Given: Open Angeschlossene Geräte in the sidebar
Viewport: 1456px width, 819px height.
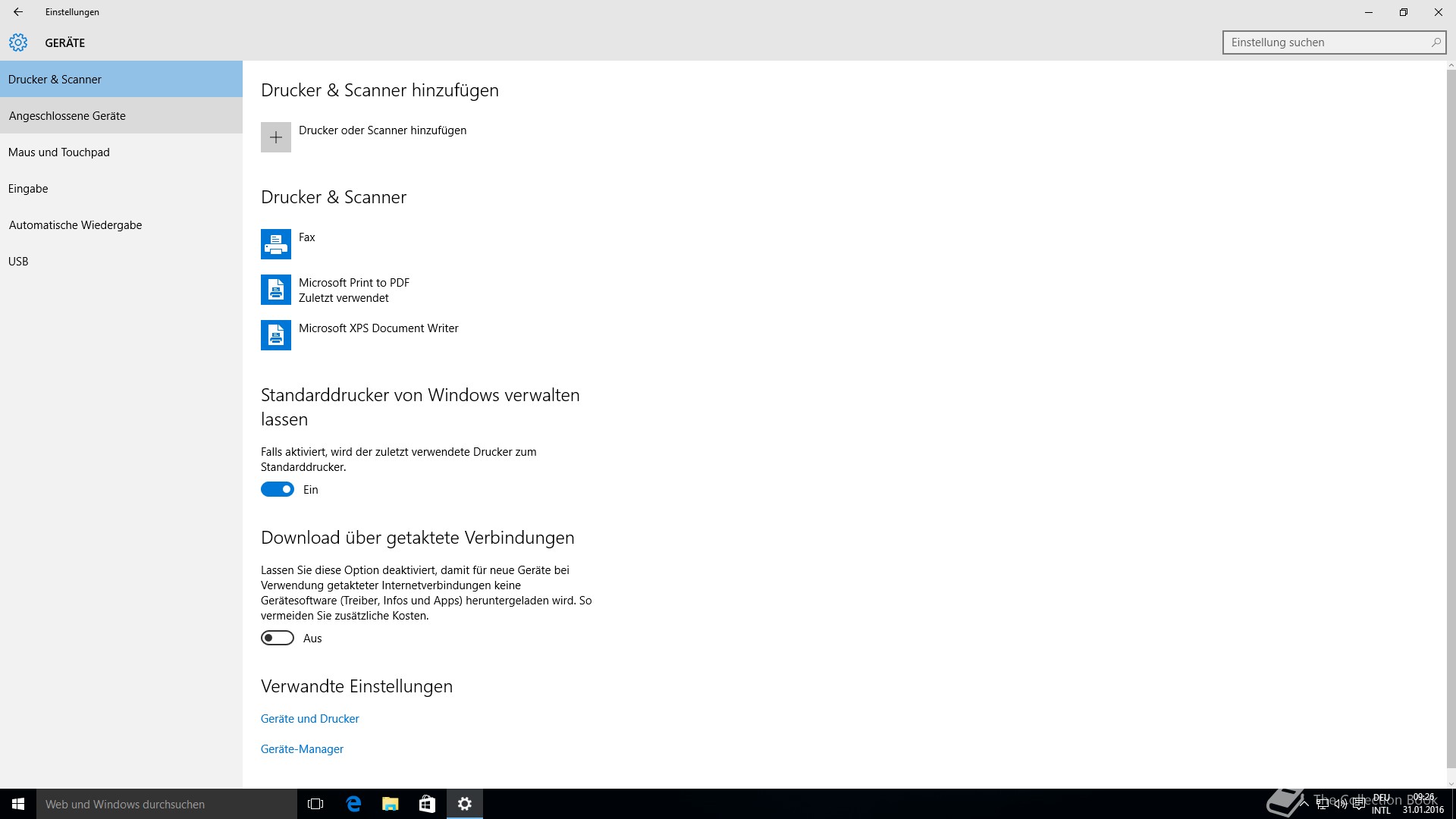Looking at the screenshot, I should tap(121, 115).
